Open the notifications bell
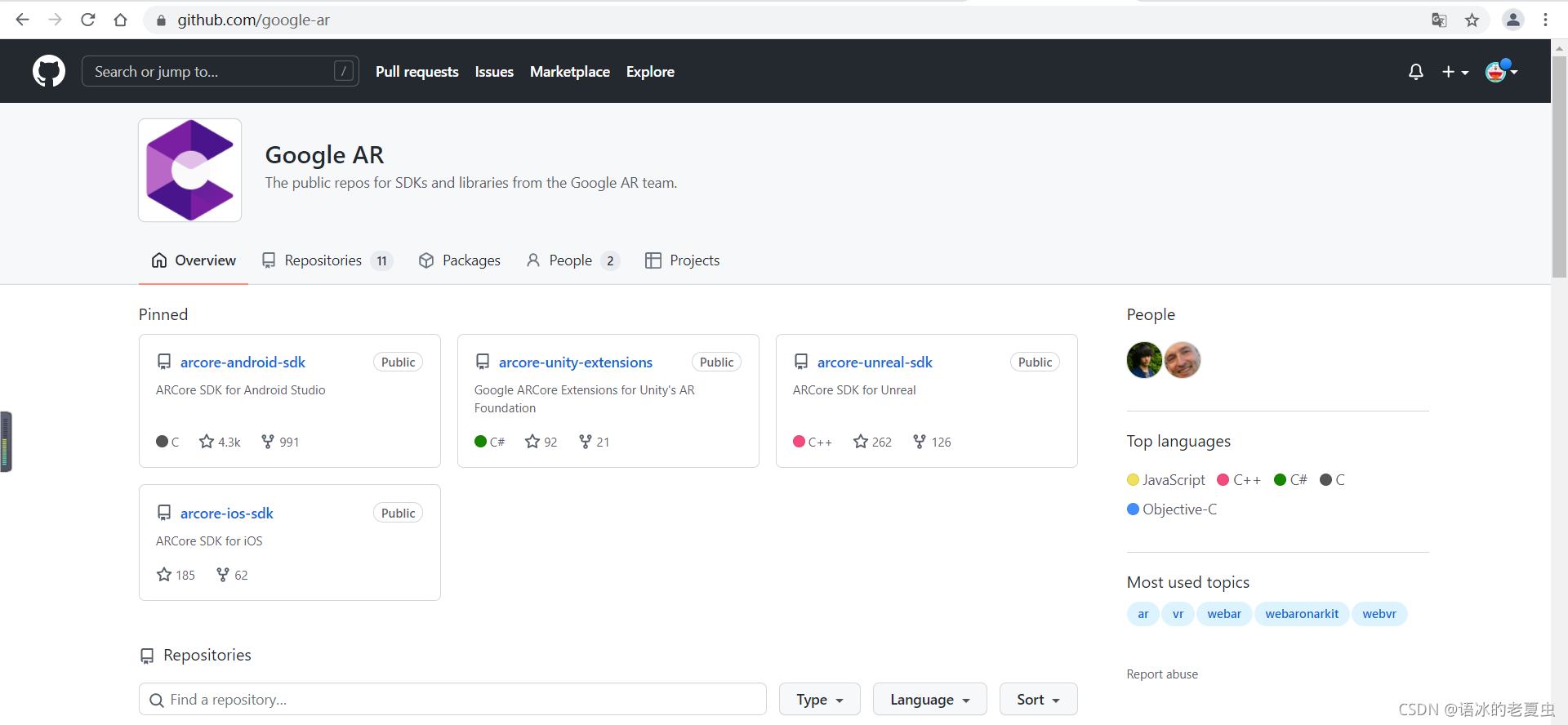 (x=1416, y=72)
